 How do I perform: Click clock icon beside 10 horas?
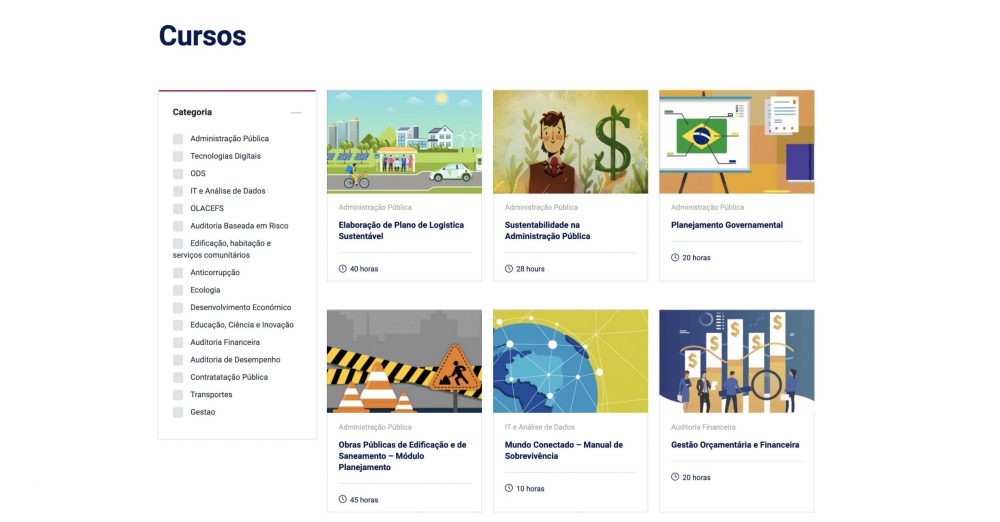tap(509, 489)
